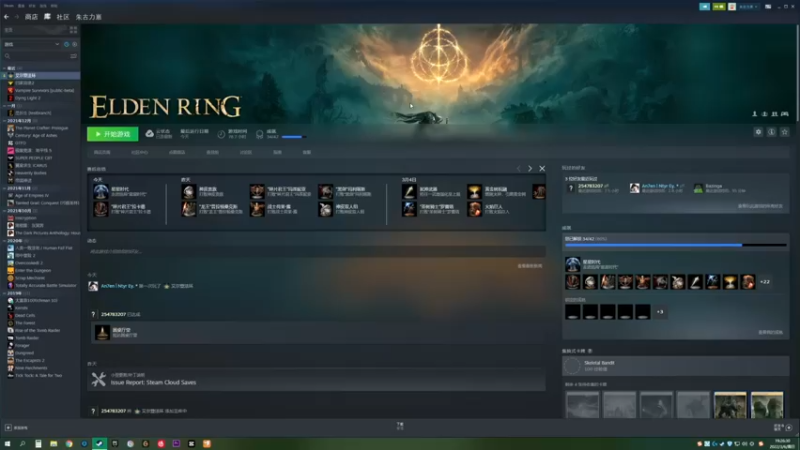Show next achievements with right chevron
The image size is (800, 450).
530,168
